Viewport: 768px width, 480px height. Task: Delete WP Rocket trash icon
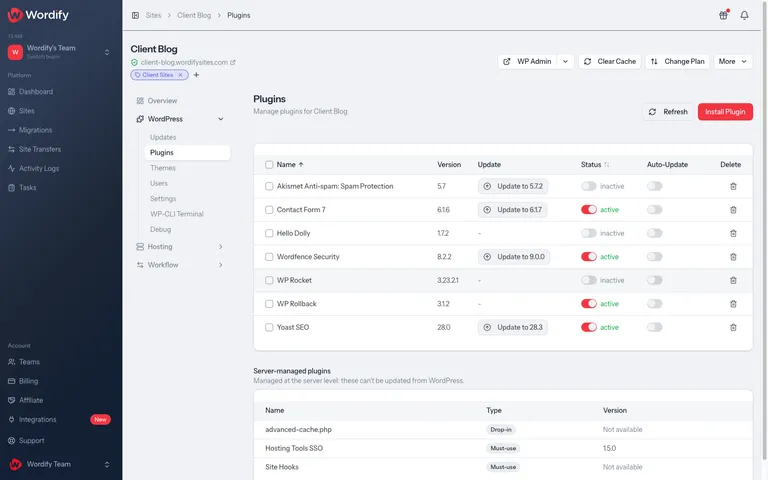click(733, 280)
